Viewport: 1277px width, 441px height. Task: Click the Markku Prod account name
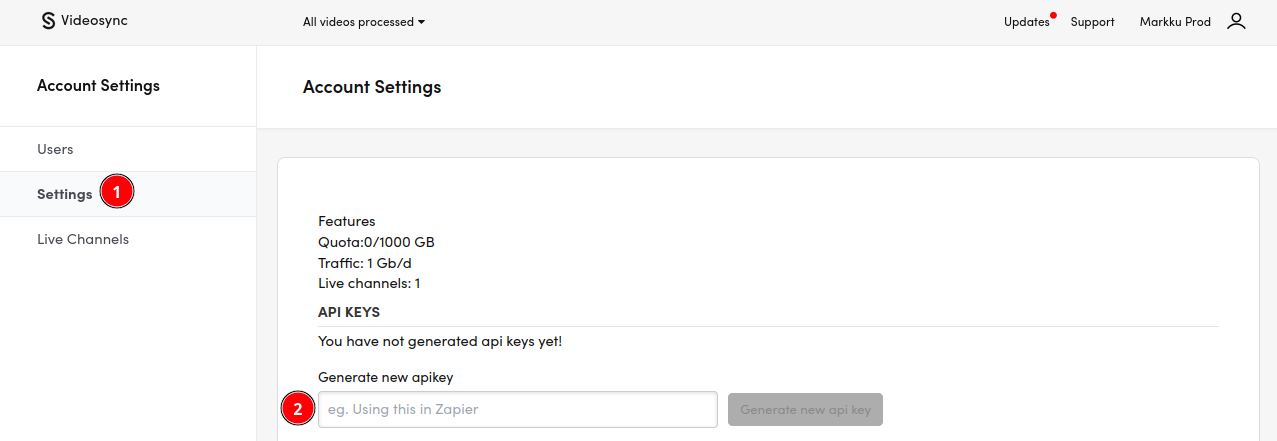(1175, 22)
